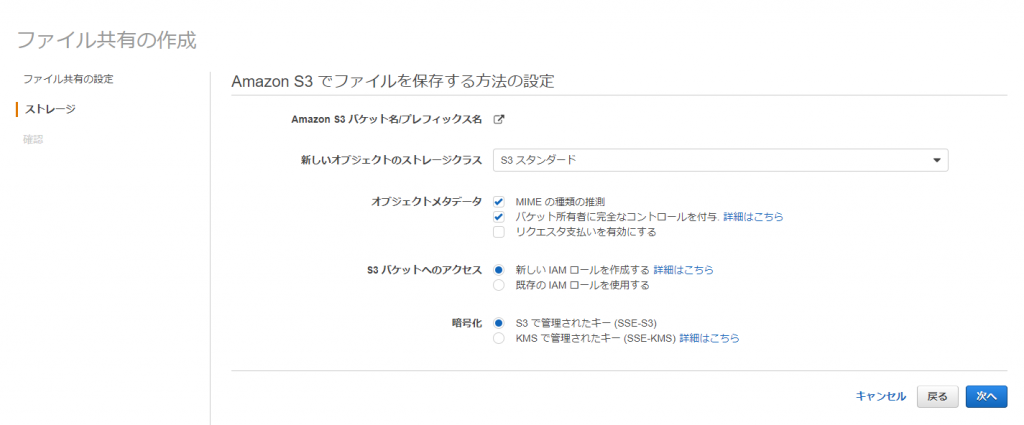Toggle MIME の種類の推測 checkbox
Screen dimensions: 1024x425
[x=499, y=202]
